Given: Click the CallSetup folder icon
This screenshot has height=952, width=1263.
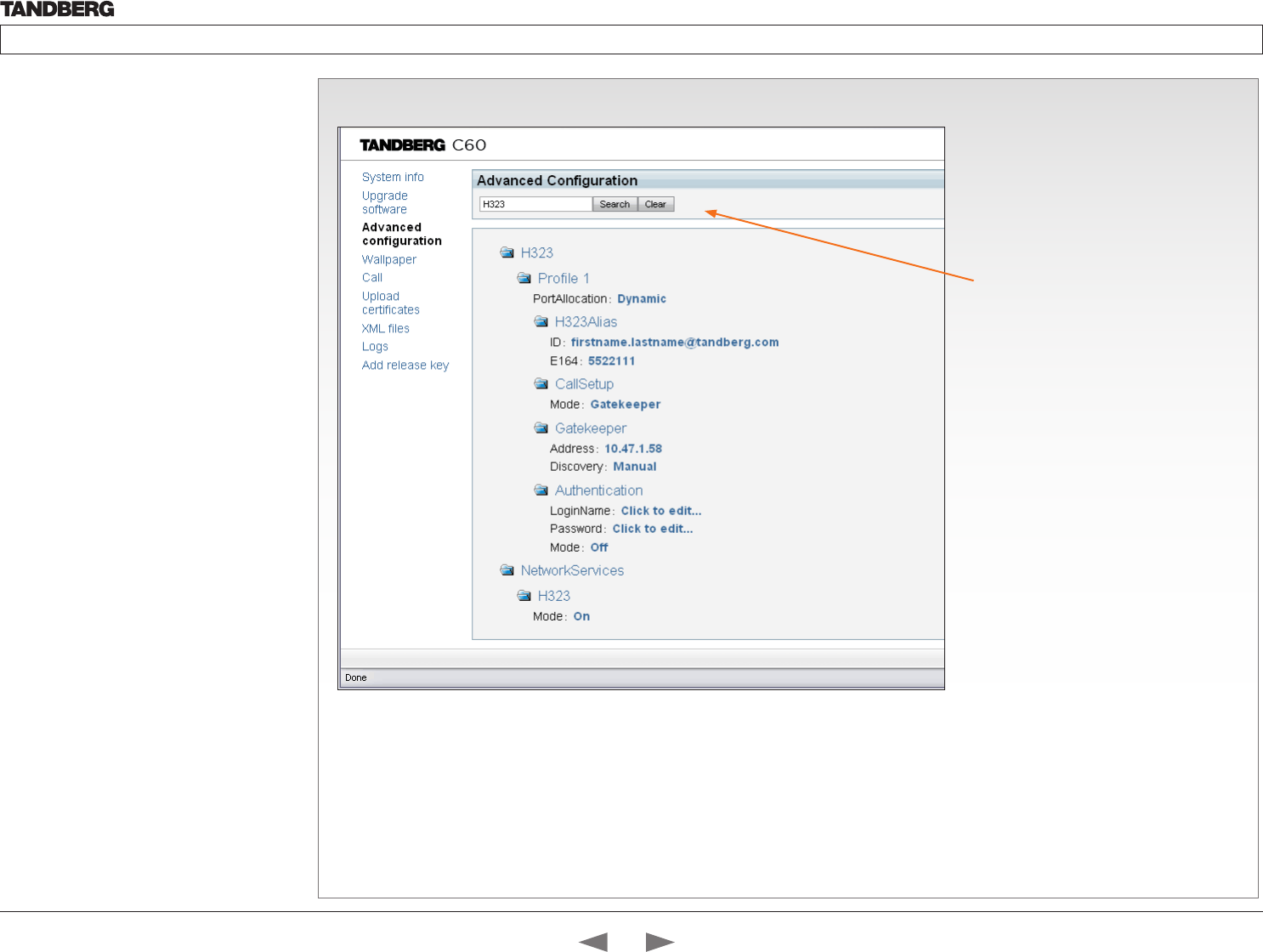Looking at the screenshot, I should tap(541, 383).
